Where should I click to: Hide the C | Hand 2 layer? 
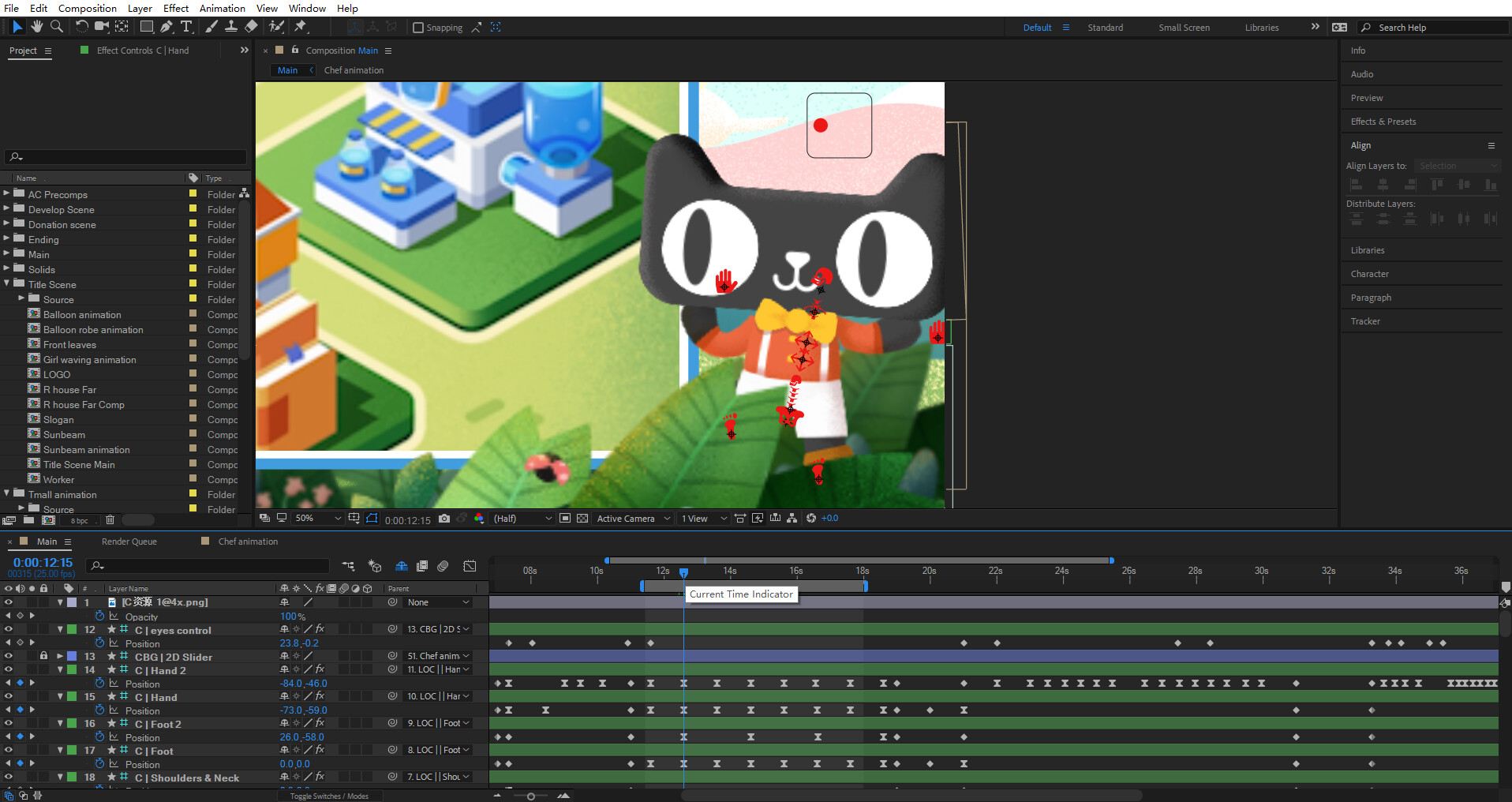9,670
